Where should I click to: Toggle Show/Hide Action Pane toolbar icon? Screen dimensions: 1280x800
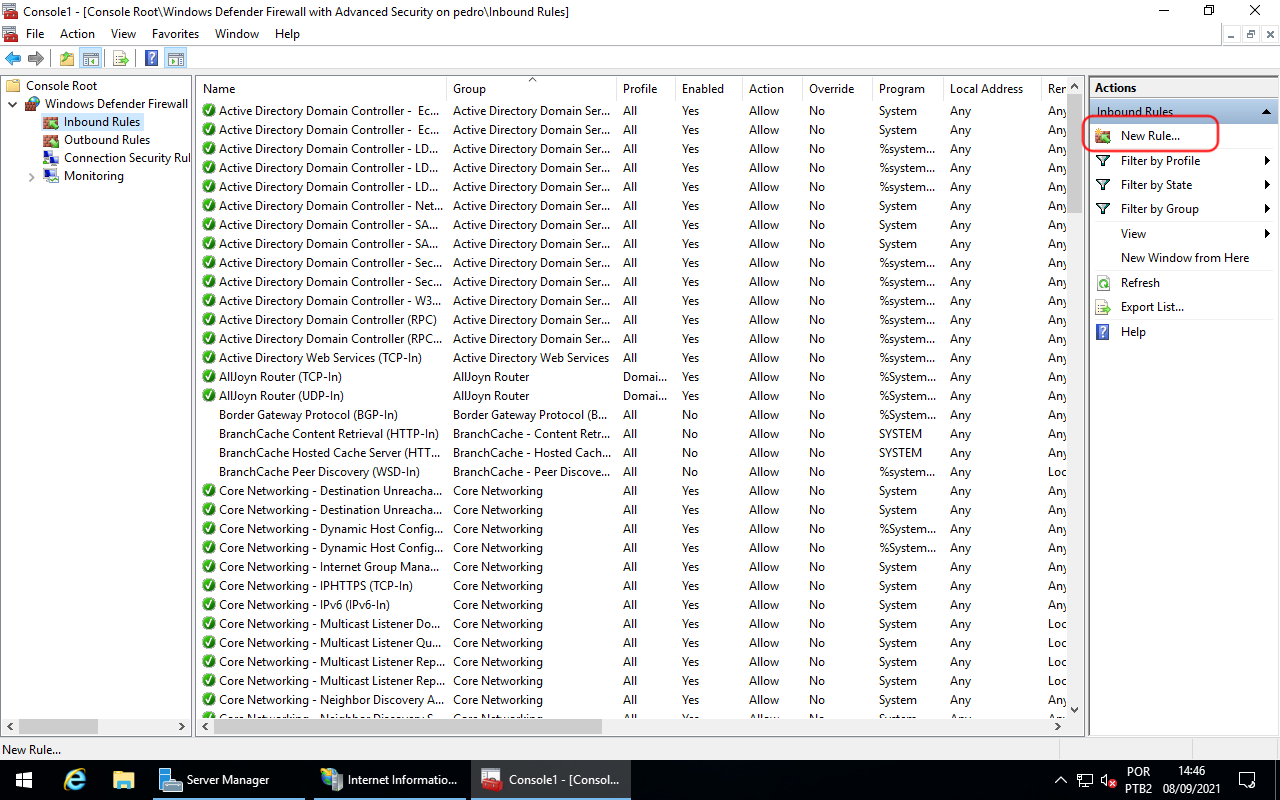tap(176, 59)
